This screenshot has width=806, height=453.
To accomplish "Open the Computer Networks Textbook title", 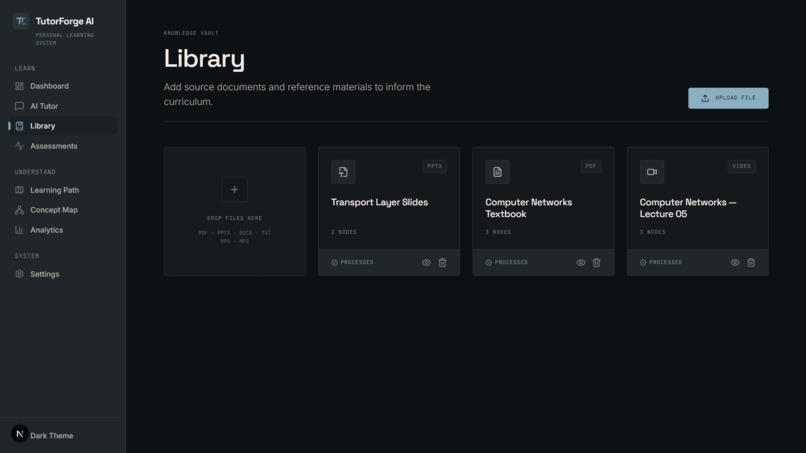I will [x=528, y=208].
